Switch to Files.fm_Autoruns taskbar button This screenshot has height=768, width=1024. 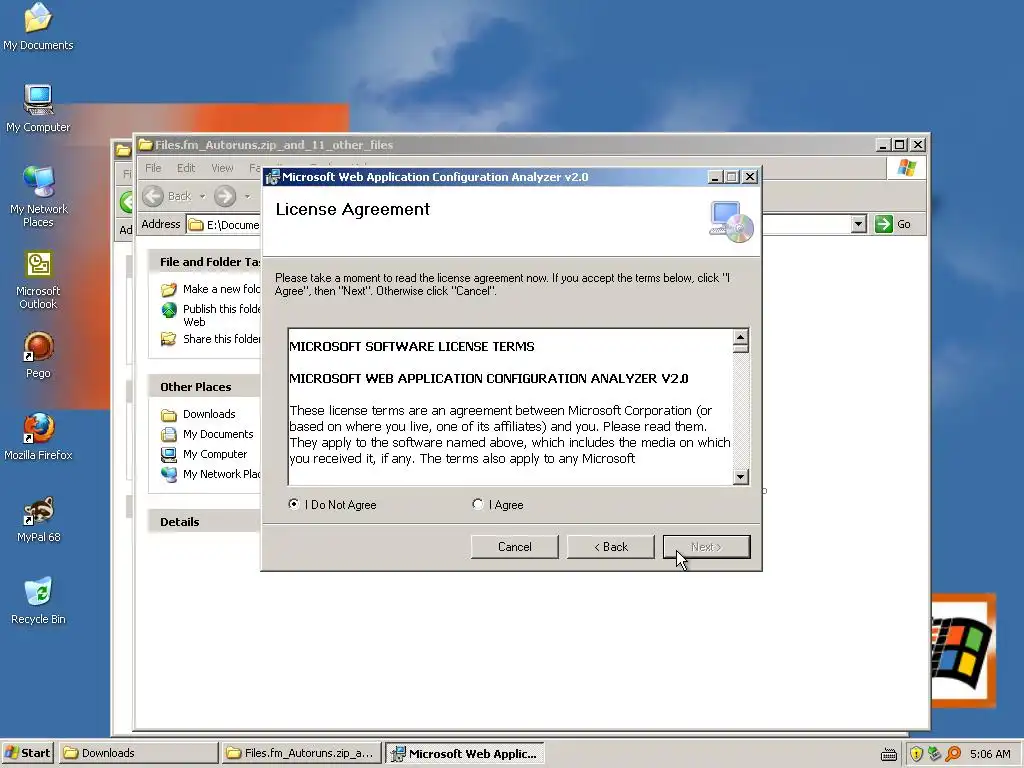point(300,754)
